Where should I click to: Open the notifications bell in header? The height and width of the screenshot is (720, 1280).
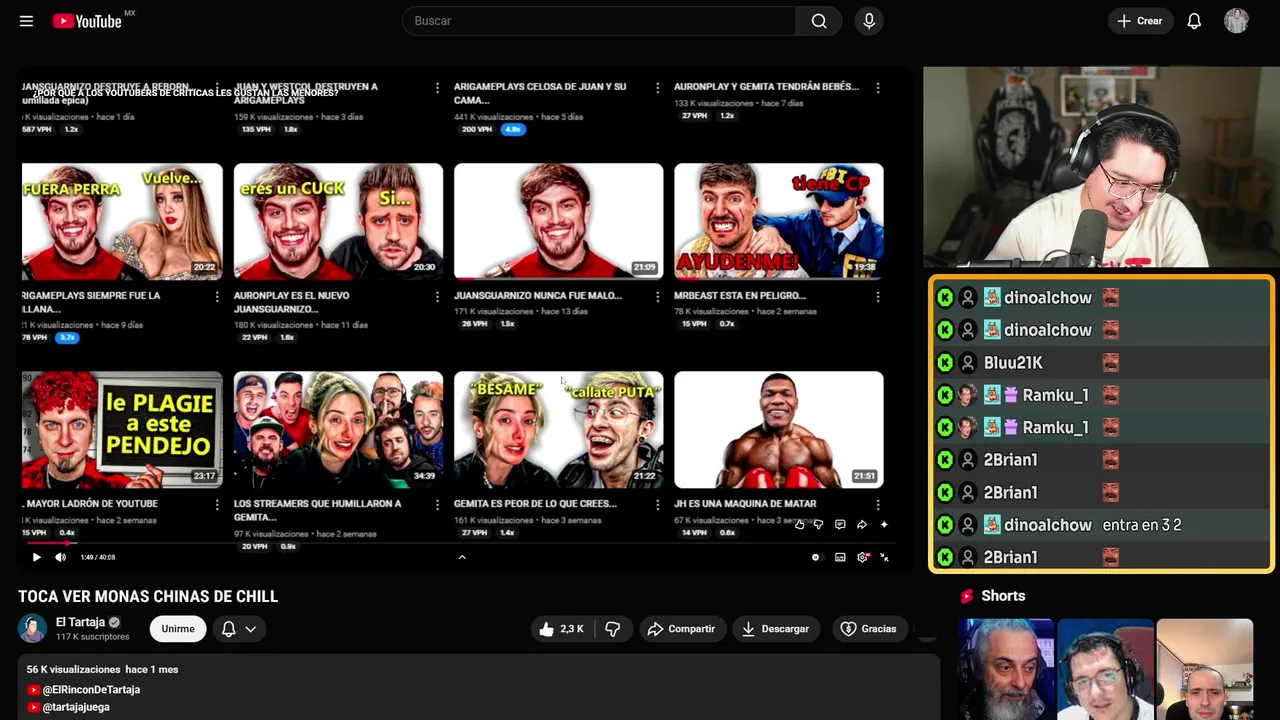(x=1194, y=21)
